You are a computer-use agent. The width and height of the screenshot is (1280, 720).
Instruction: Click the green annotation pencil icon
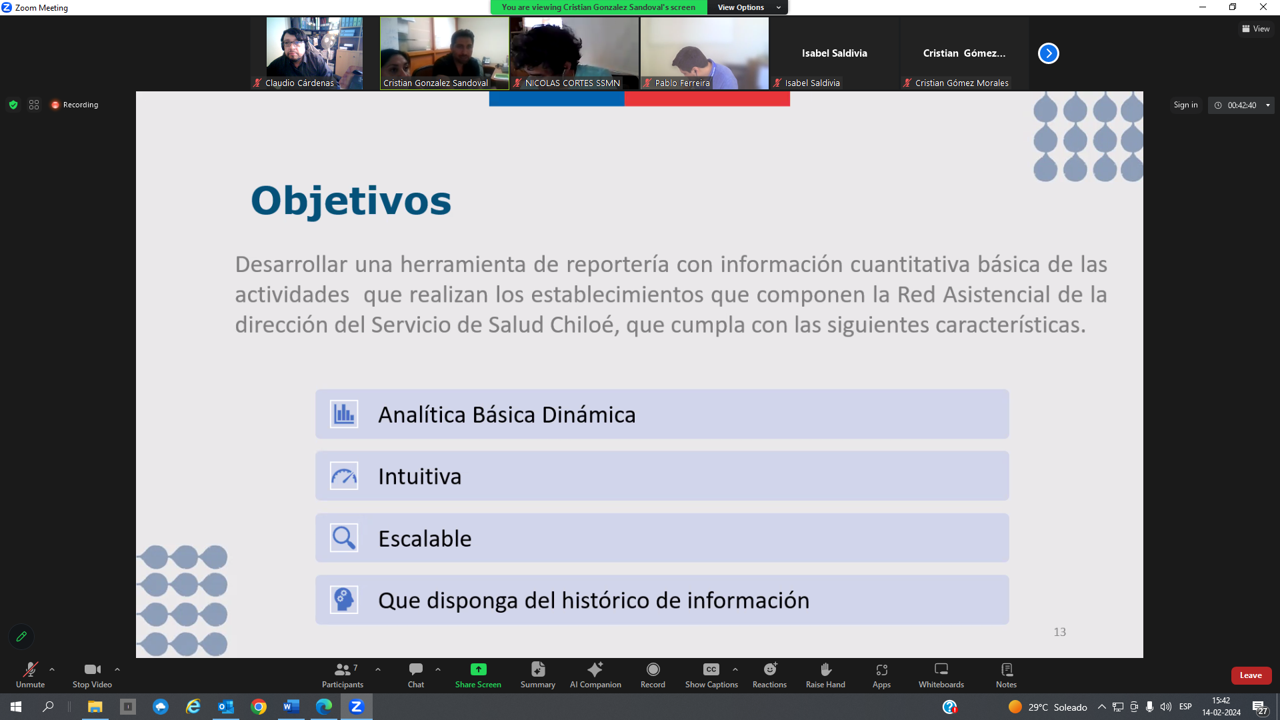(21, 637)
